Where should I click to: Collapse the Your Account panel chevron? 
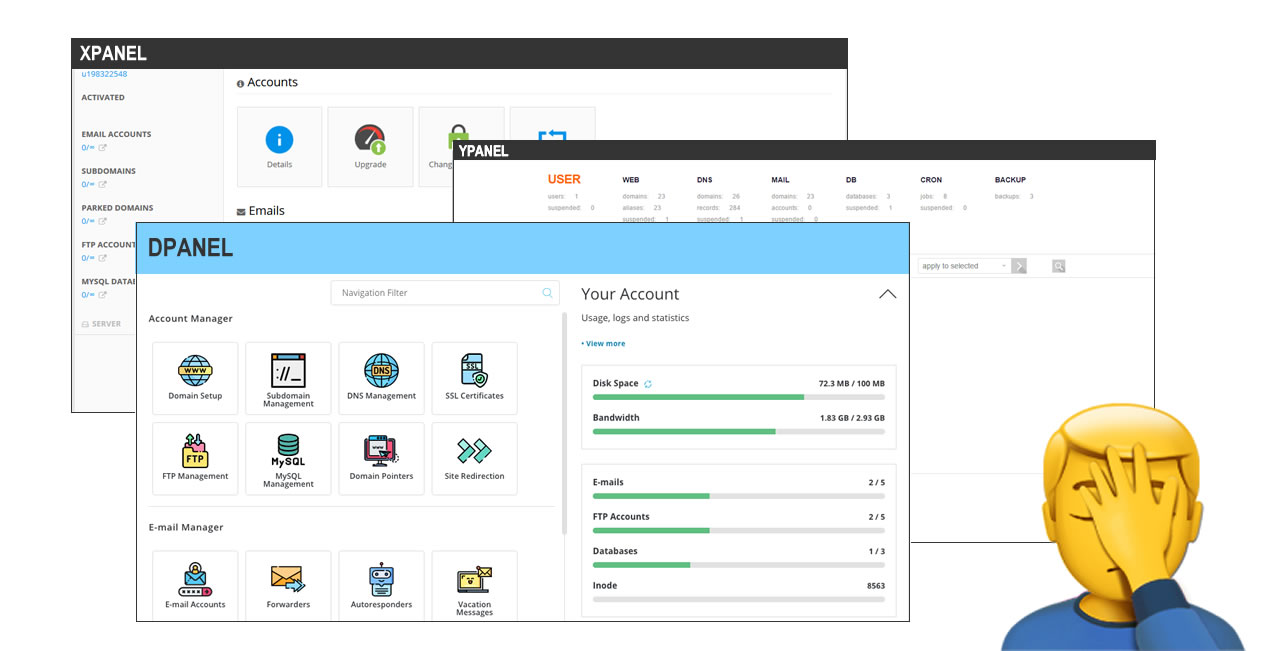pyautogui.click(x=887, y=294)
